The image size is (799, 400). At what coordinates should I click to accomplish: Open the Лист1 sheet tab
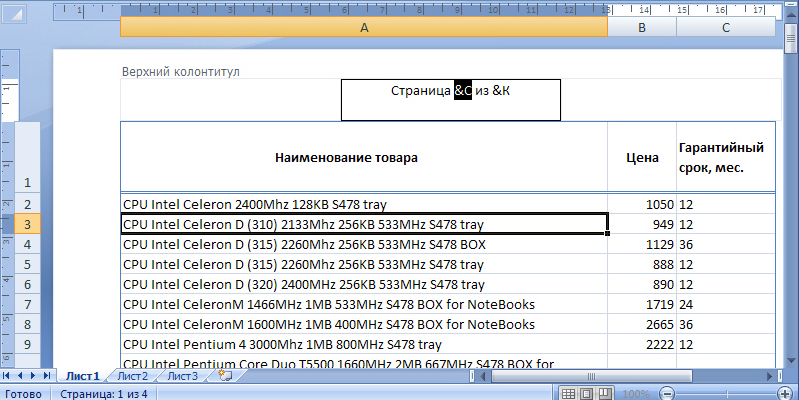tap(83, 376)
